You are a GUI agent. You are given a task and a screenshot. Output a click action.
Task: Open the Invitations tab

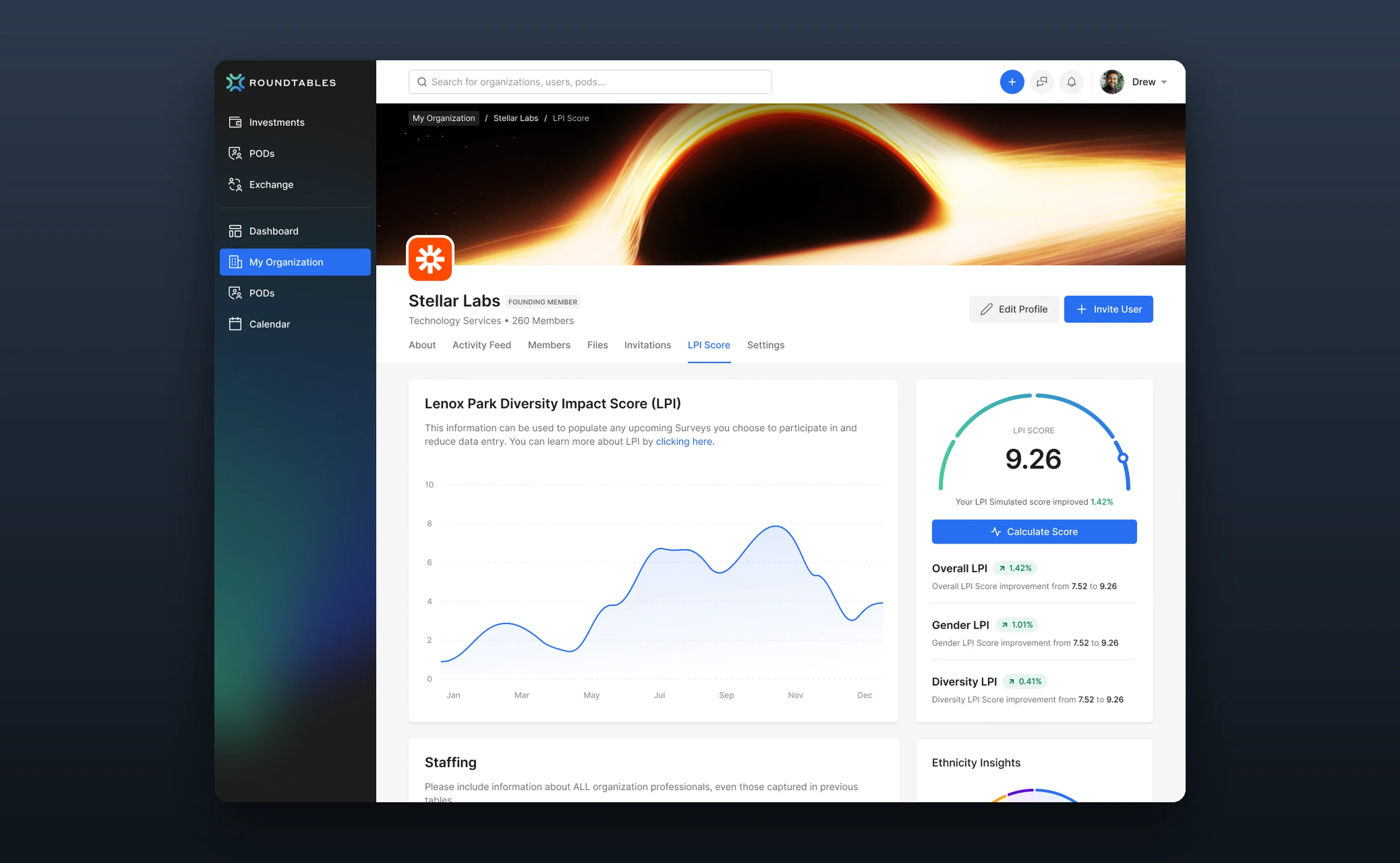(x=647, y=345)
